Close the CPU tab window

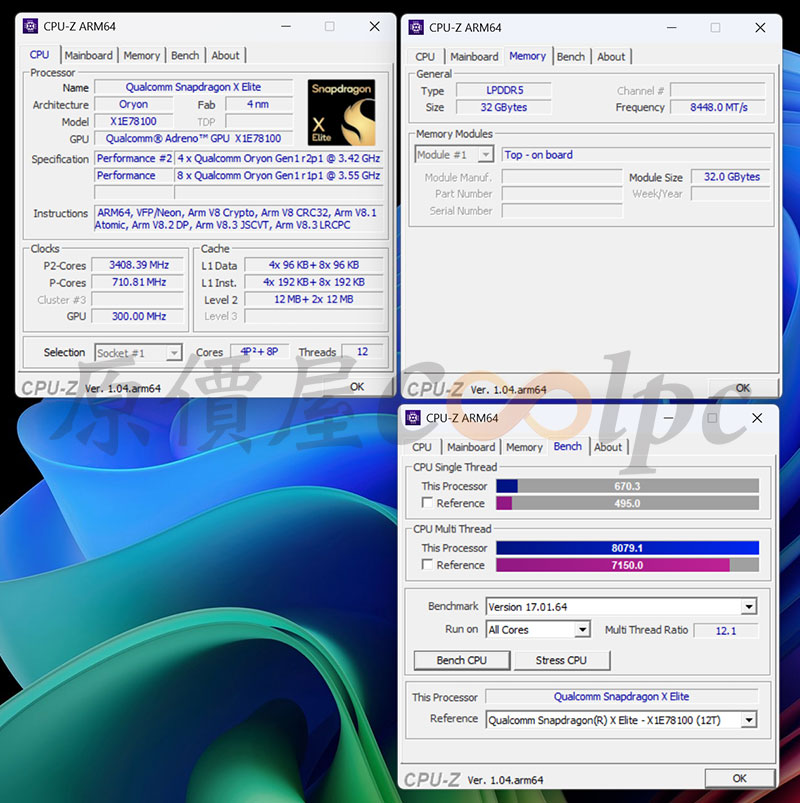[x=374, y=26]
